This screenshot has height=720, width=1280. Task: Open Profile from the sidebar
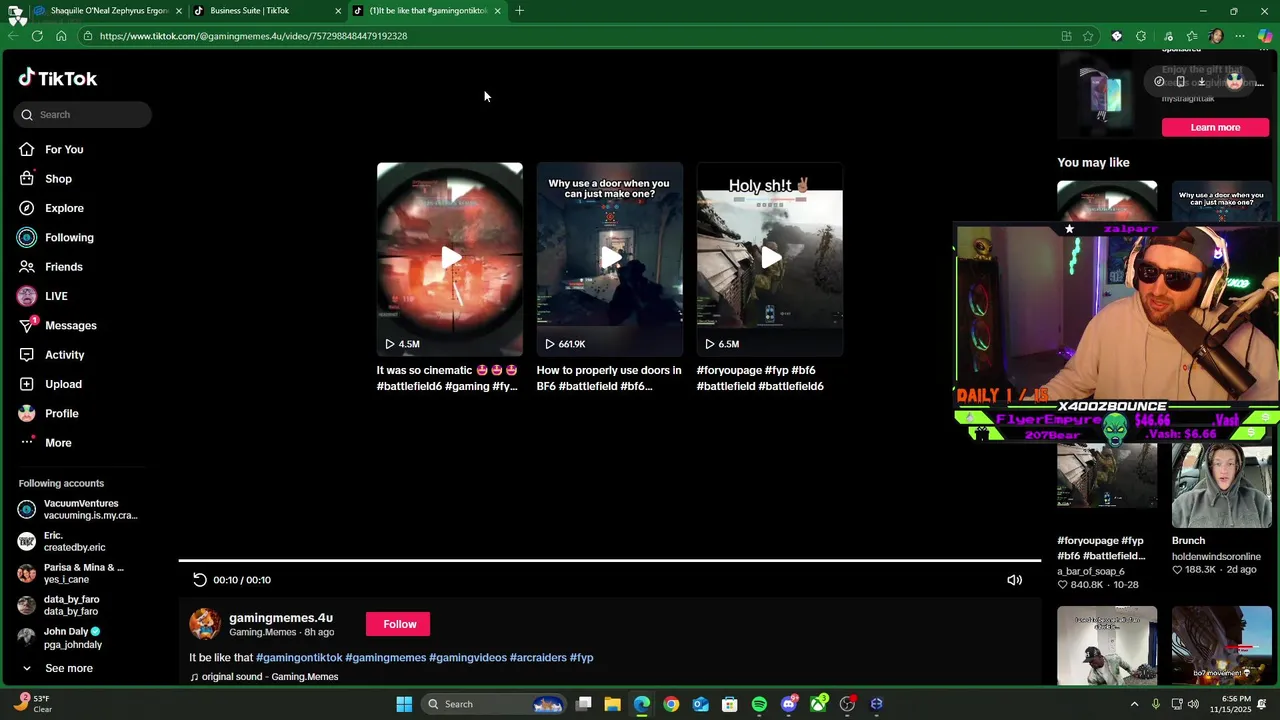click(x=61, y=413)
